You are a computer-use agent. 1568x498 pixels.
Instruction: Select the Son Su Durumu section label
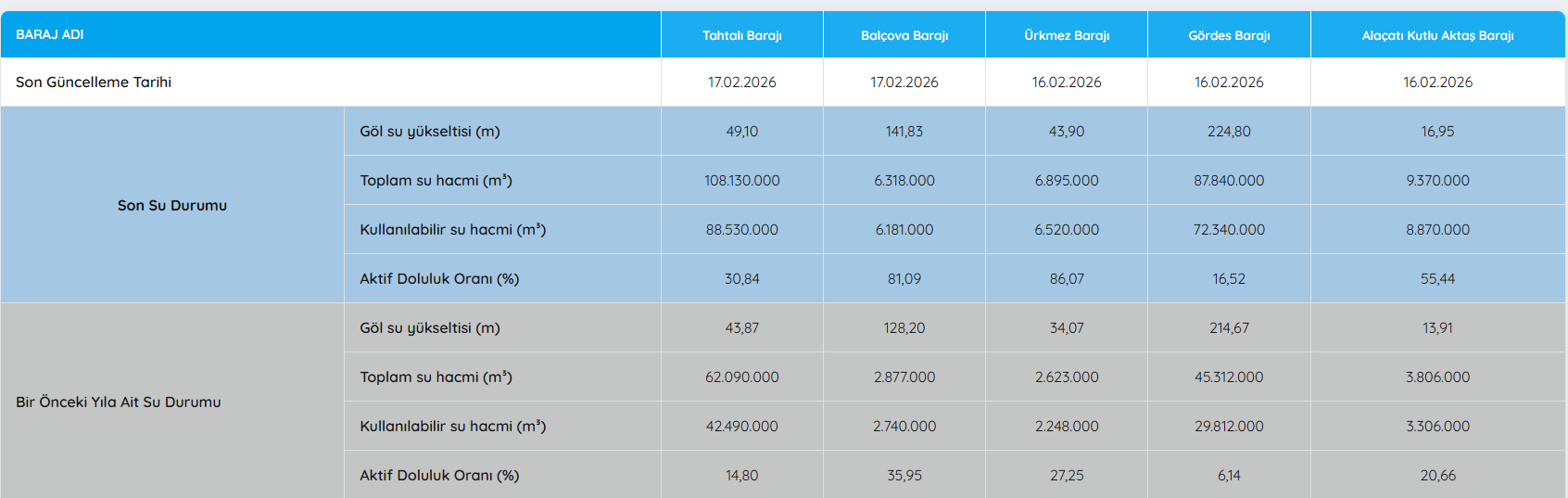[x=172, y=205]
